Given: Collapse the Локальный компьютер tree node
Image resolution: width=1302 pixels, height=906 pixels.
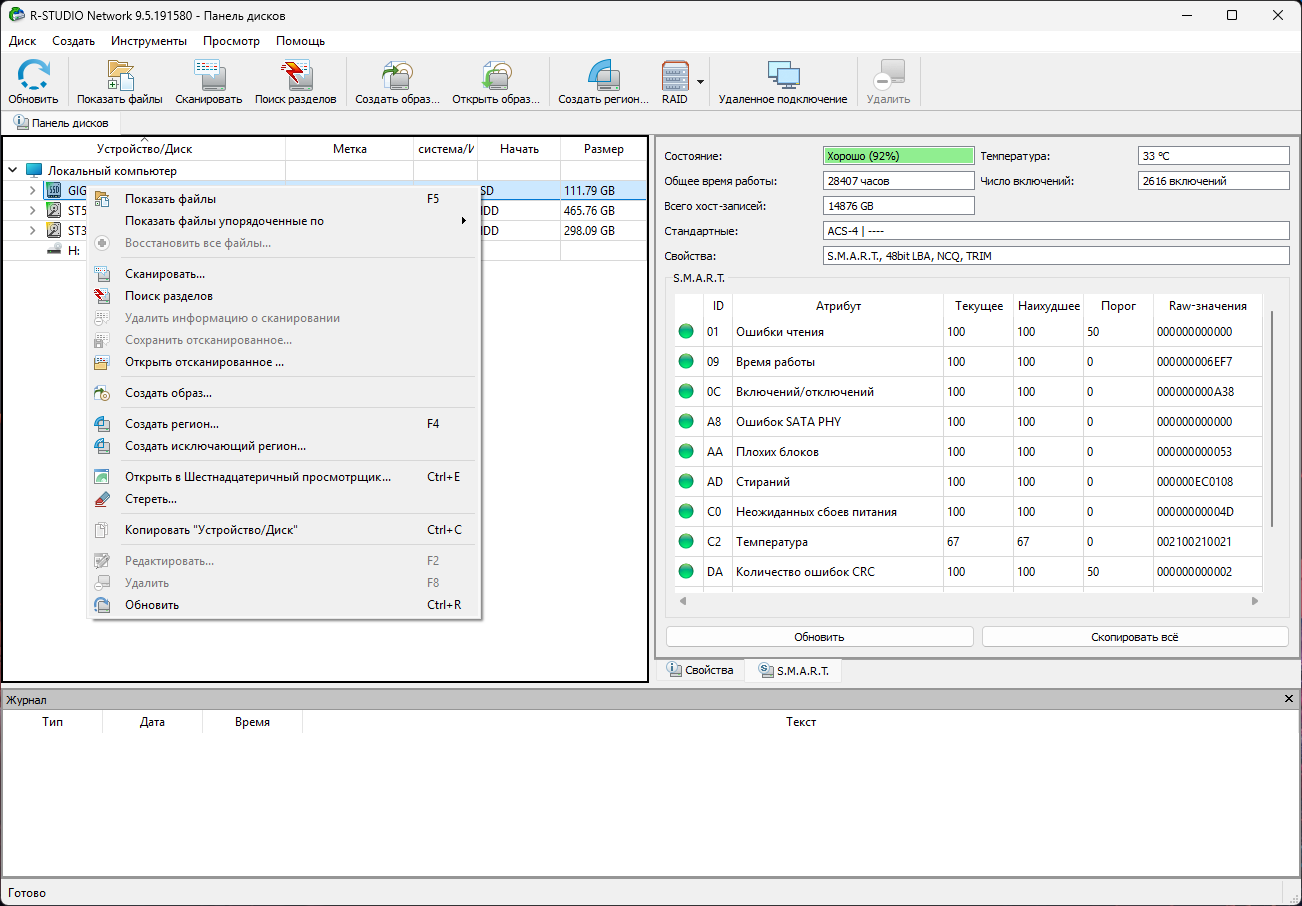Looking at the screenshot, I should coord(13,171).
